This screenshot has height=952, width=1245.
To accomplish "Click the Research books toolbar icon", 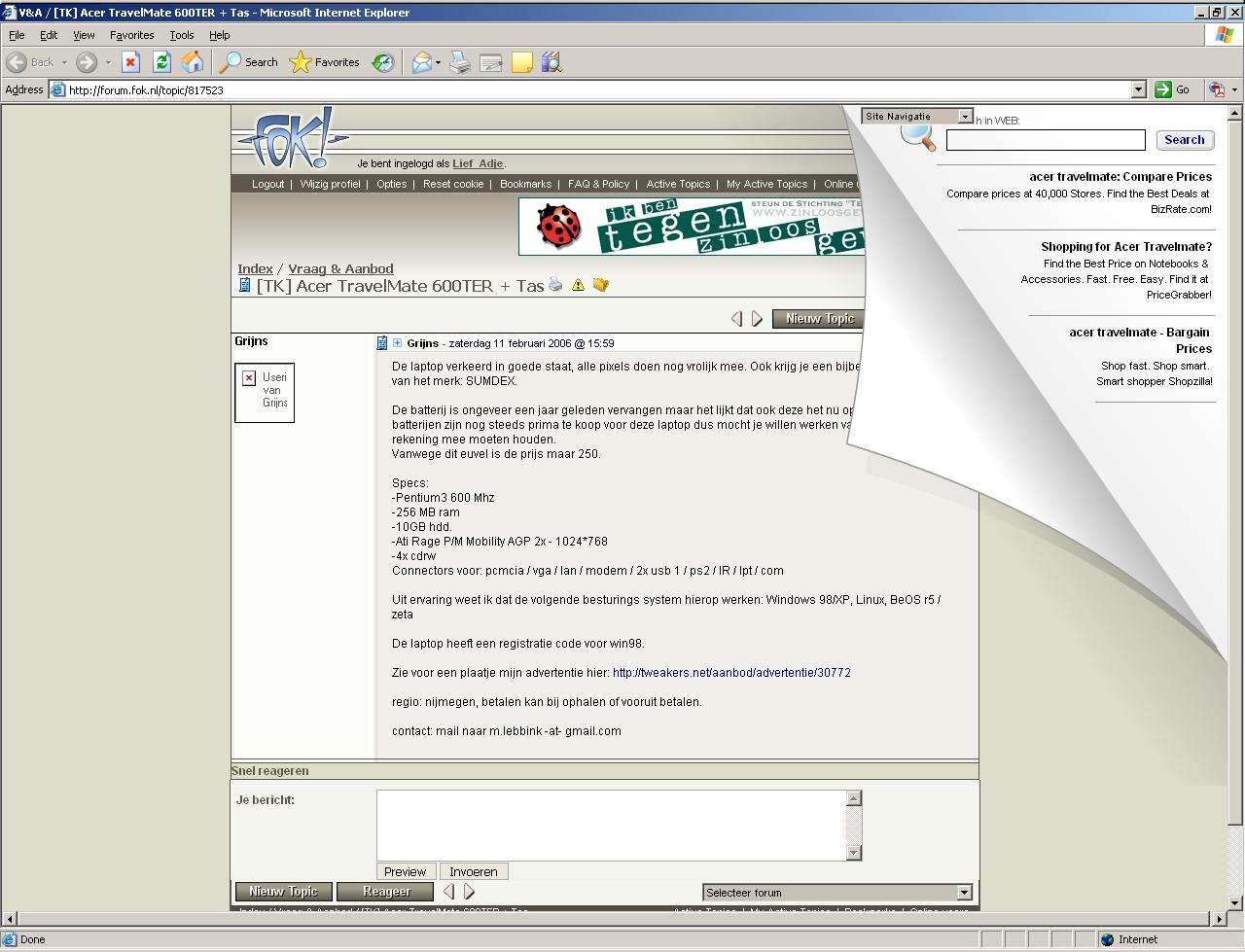I will 551,62.
